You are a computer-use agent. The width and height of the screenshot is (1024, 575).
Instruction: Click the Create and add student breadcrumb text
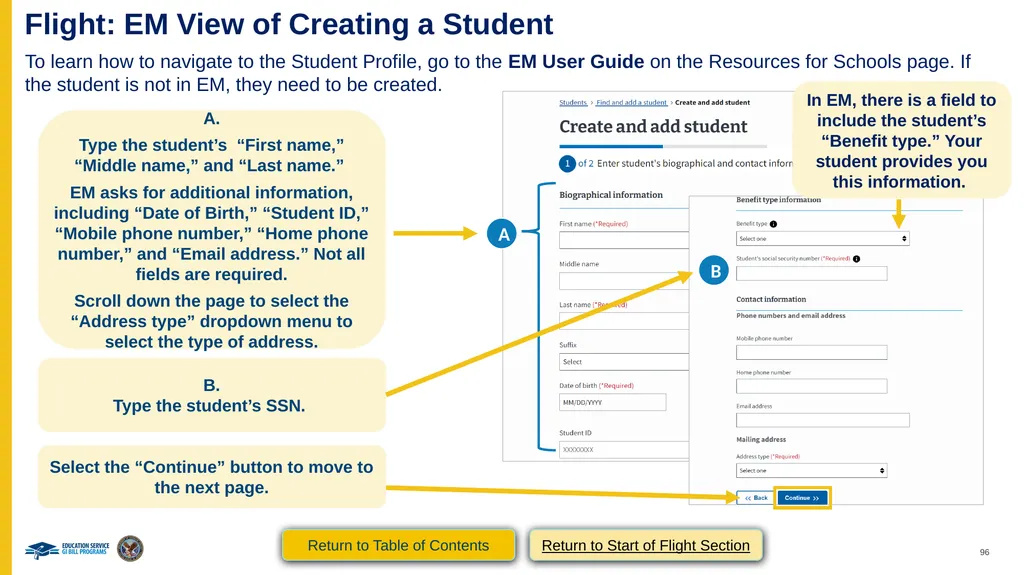712,103
